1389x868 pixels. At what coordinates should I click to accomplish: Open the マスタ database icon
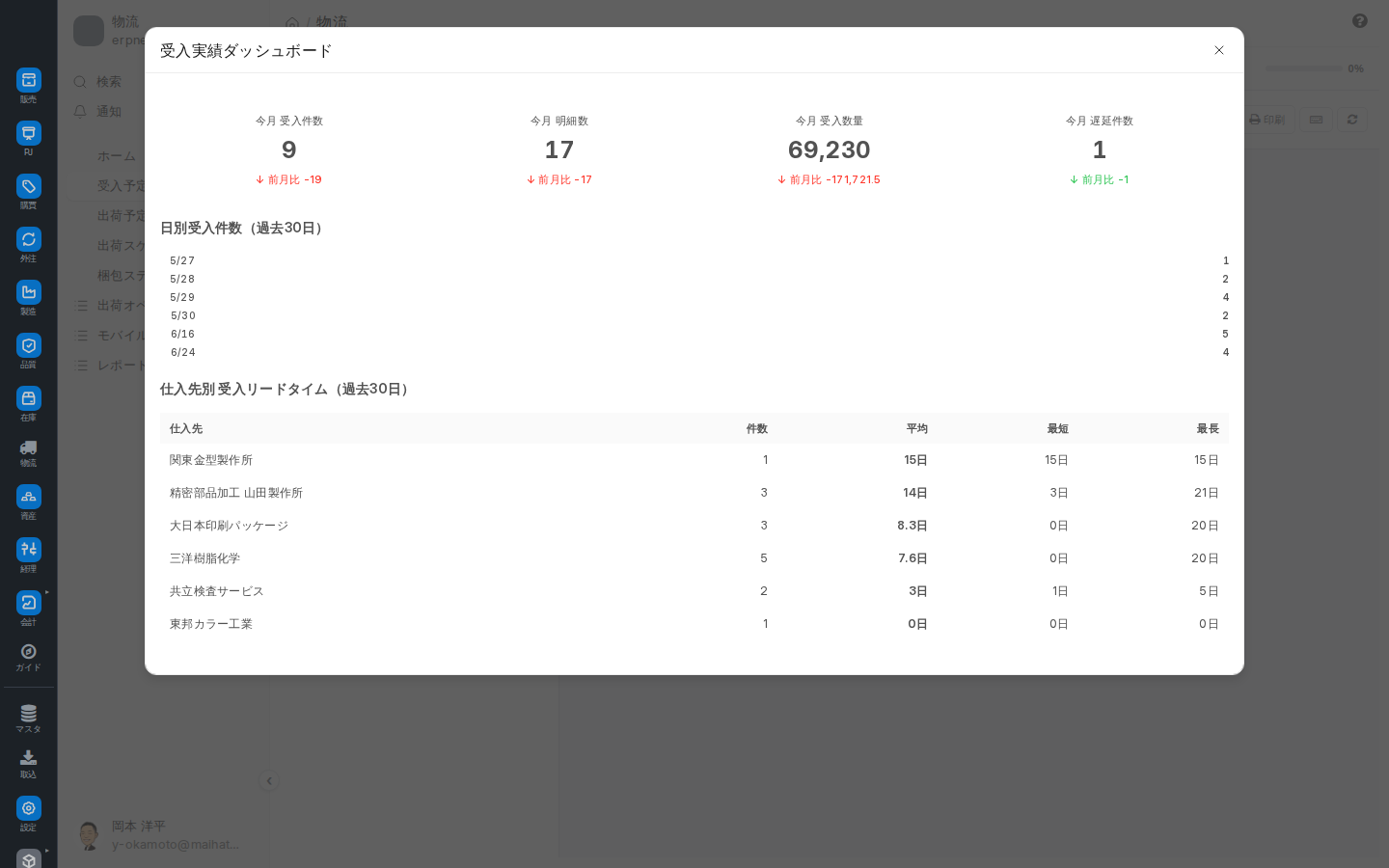coord(28,714)
